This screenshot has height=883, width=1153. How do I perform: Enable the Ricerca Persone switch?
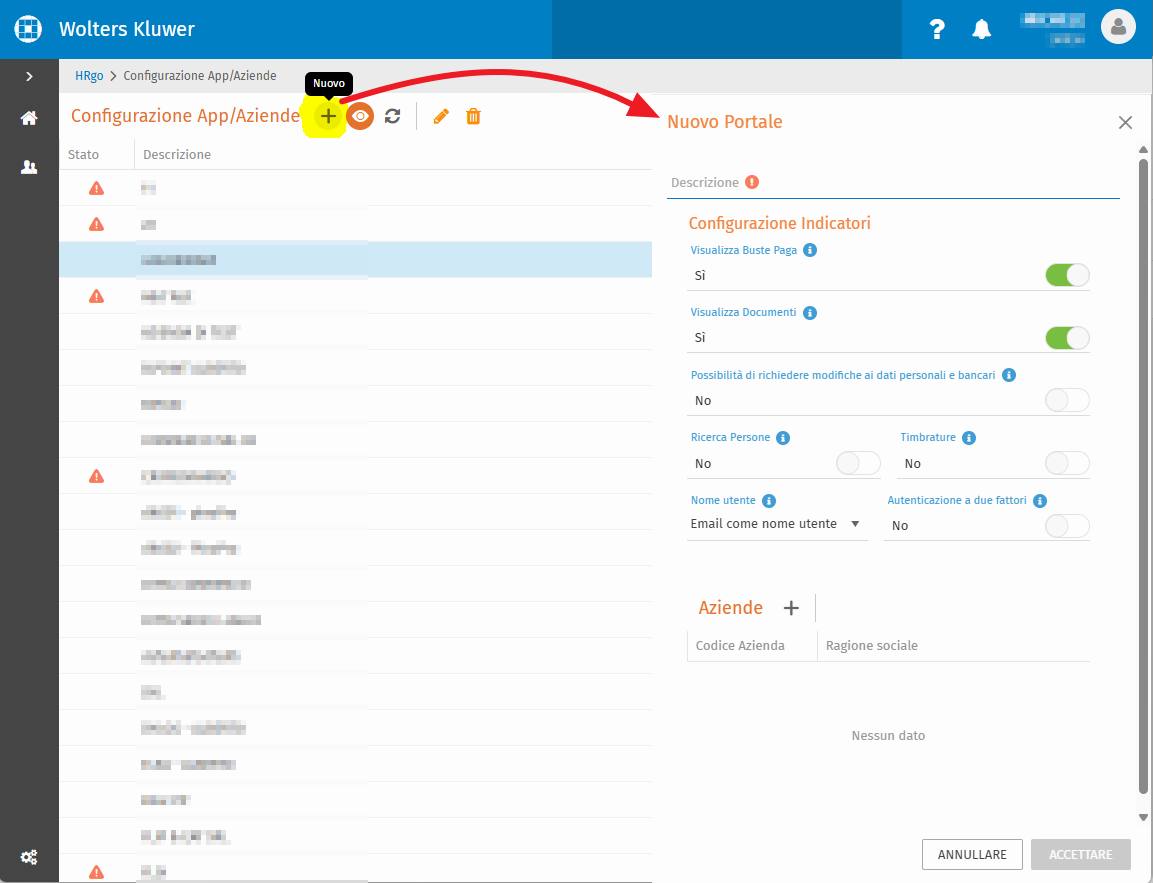coord(858,463)
